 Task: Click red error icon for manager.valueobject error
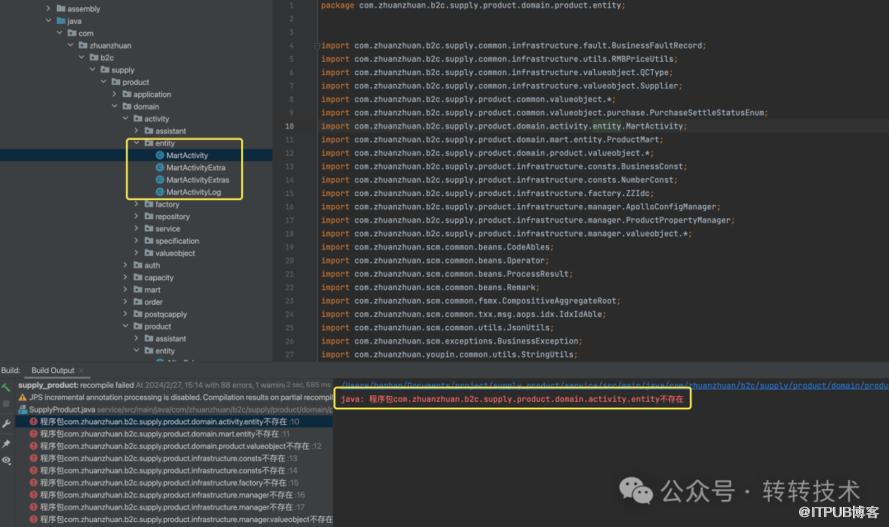coord(33,519)
